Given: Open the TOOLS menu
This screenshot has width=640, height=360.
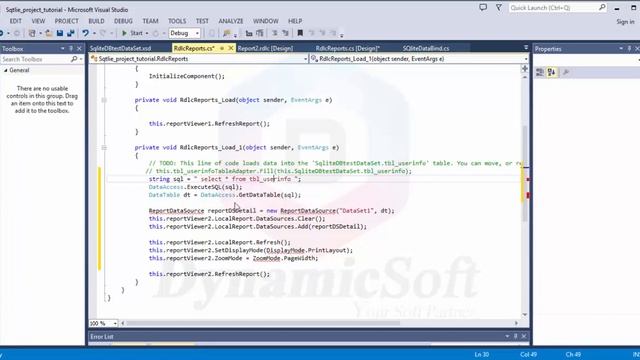Looking at the screenshot, I should pos(177,21).
